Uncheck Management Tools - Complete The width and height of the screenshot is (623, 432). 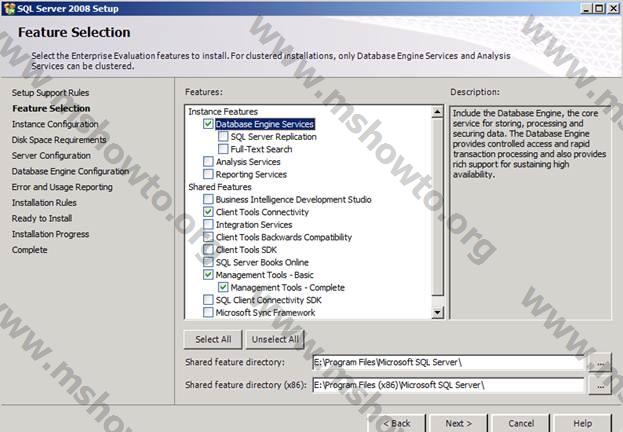[x=223, y=287]
